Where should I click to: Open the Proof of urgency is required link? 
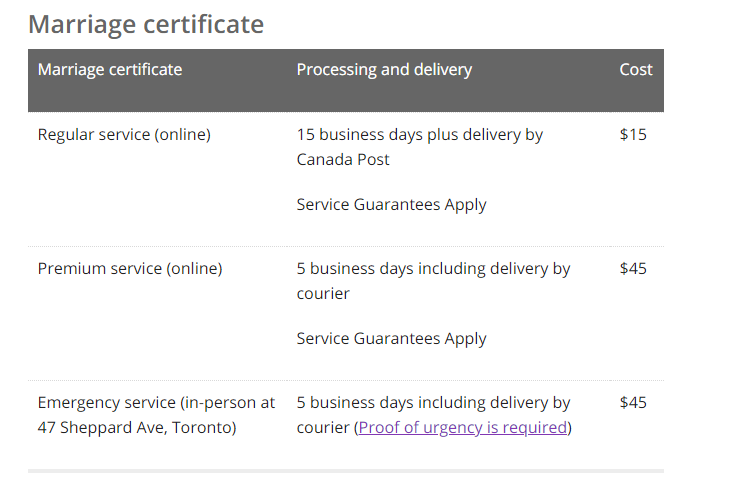click(x=463, y=427)
